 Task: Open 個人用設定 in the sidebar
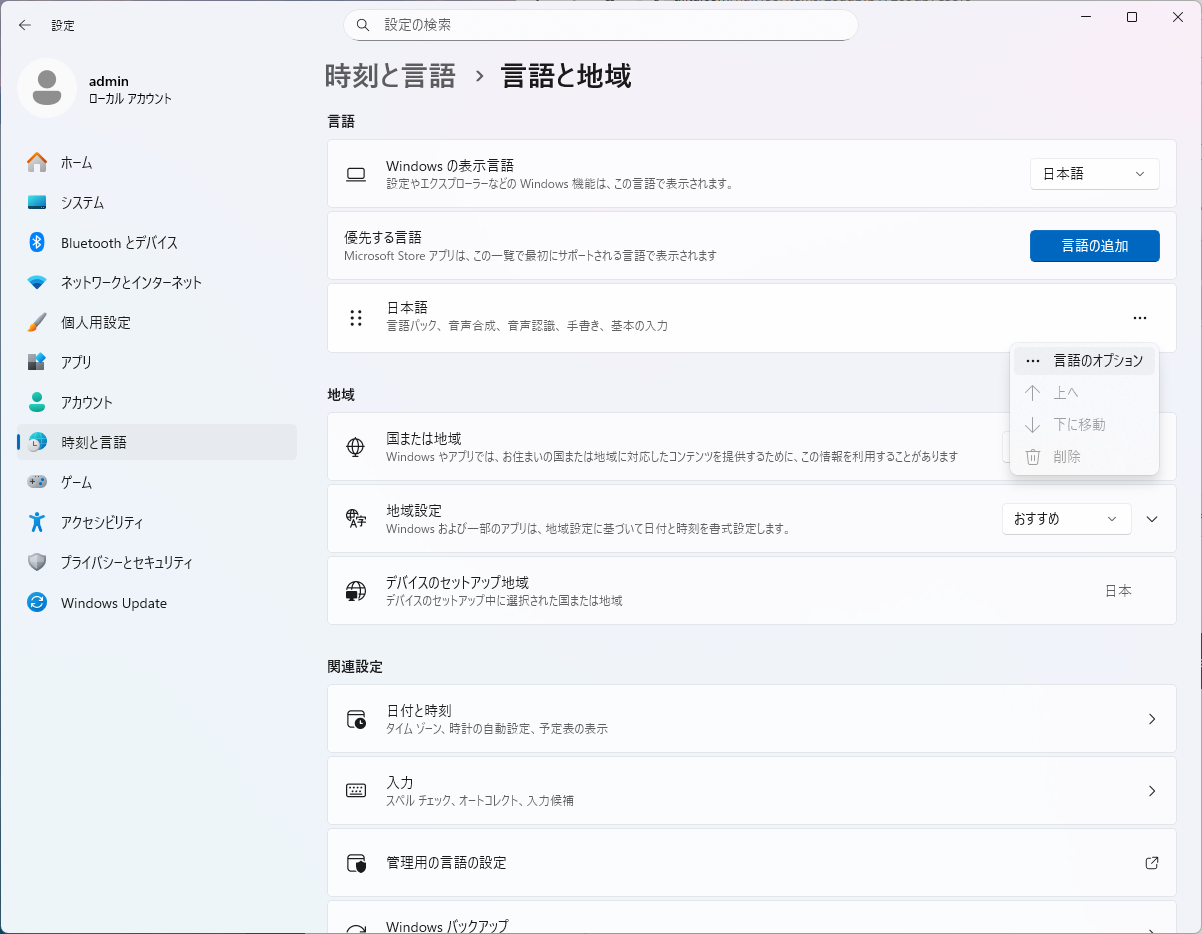[95, 322]
